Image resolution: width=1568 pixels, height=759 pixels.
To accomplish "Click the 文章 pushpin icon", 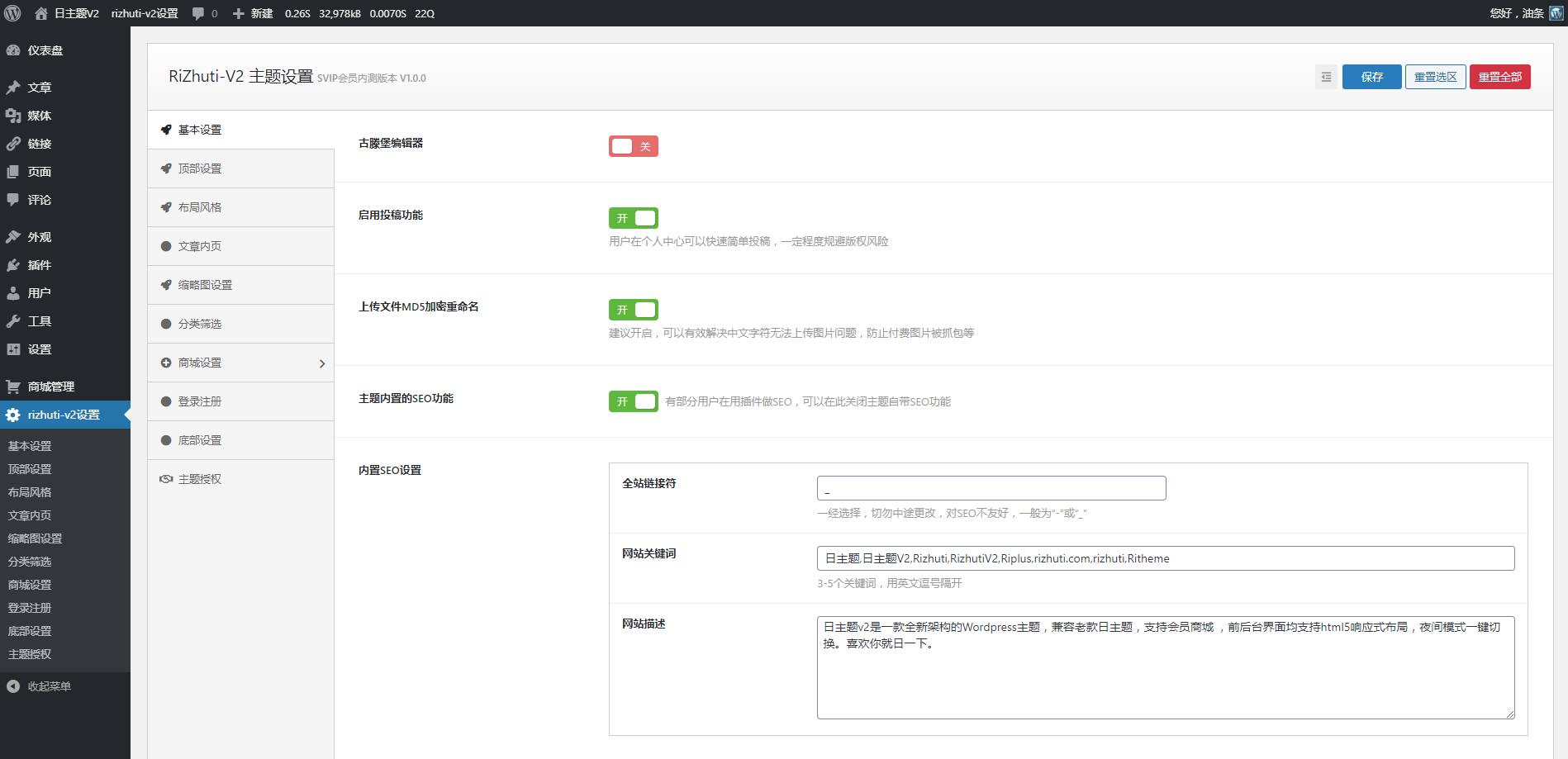I will tap(12, 88).
